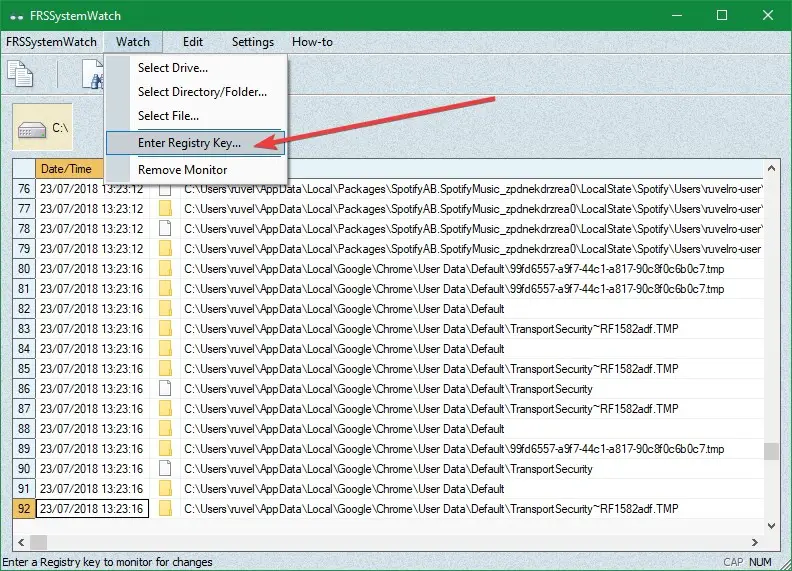Click the NUM indicator in status bar
The height and width of the screenshot is (571, 792).
click(760, 562)
